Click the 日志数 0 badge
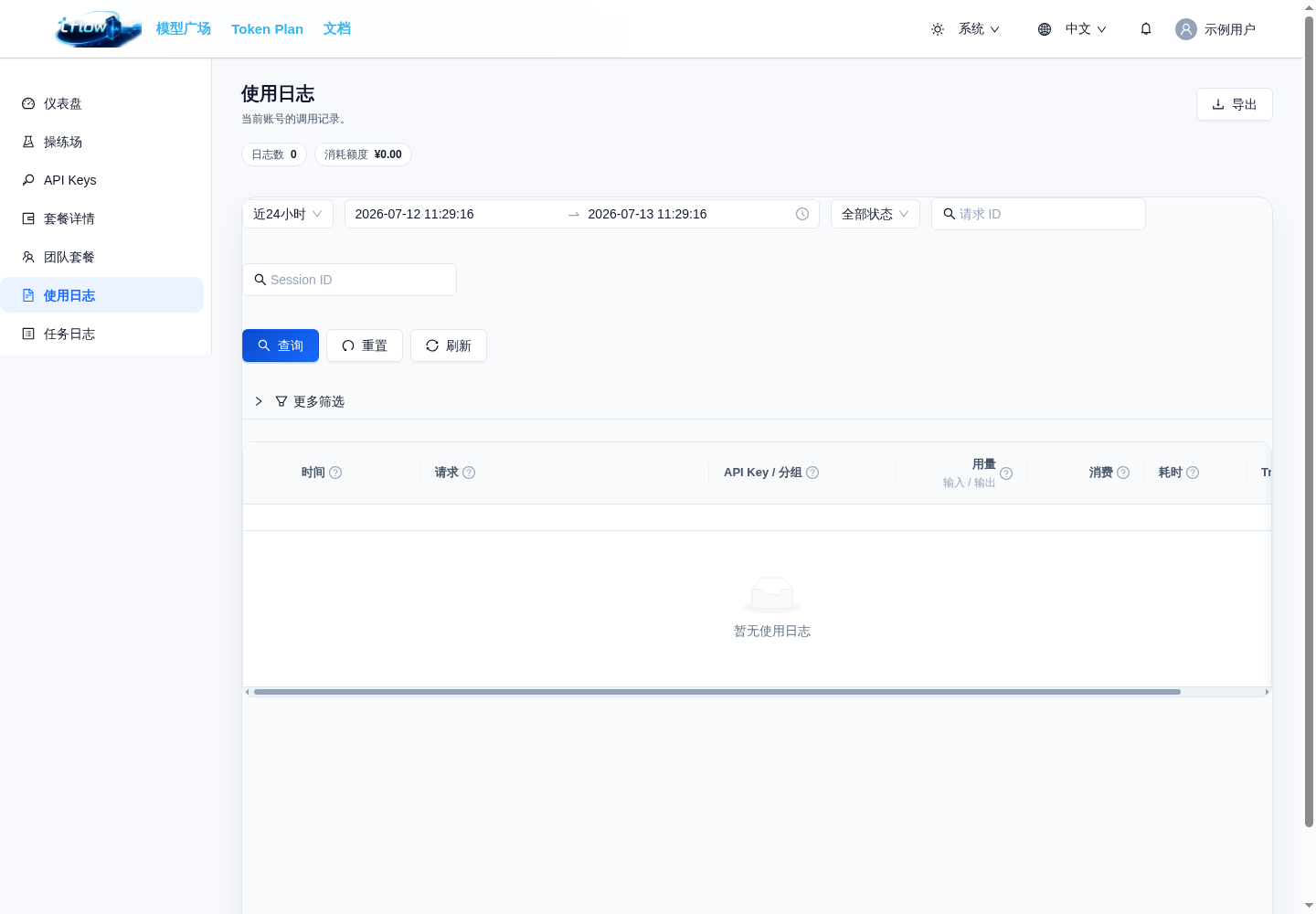The height and width of the screenshot is (914, 1316). click(x=274, y=154)
